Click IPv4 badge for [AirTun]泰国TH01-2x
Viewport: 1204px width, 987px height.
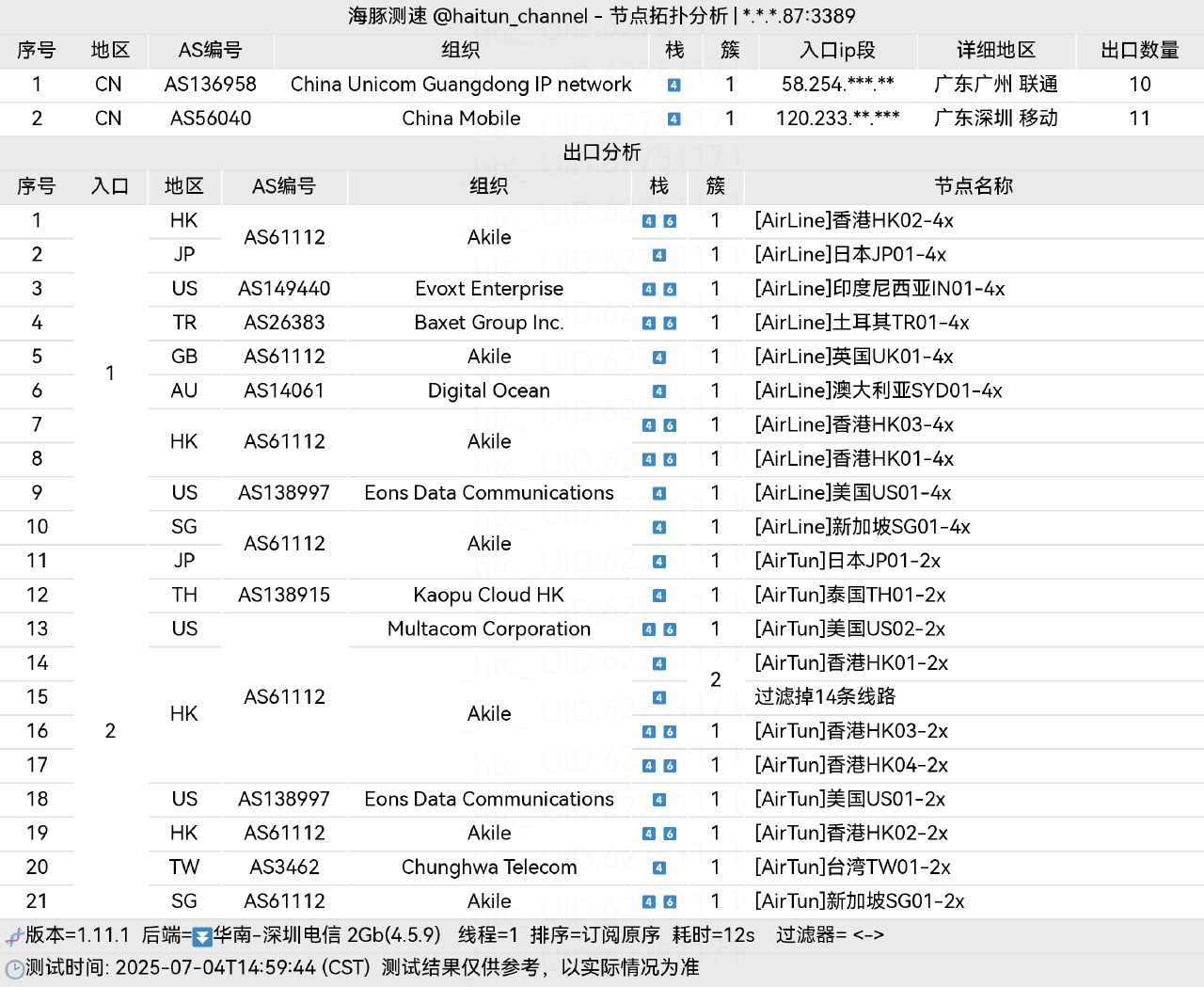click(659, 595)
